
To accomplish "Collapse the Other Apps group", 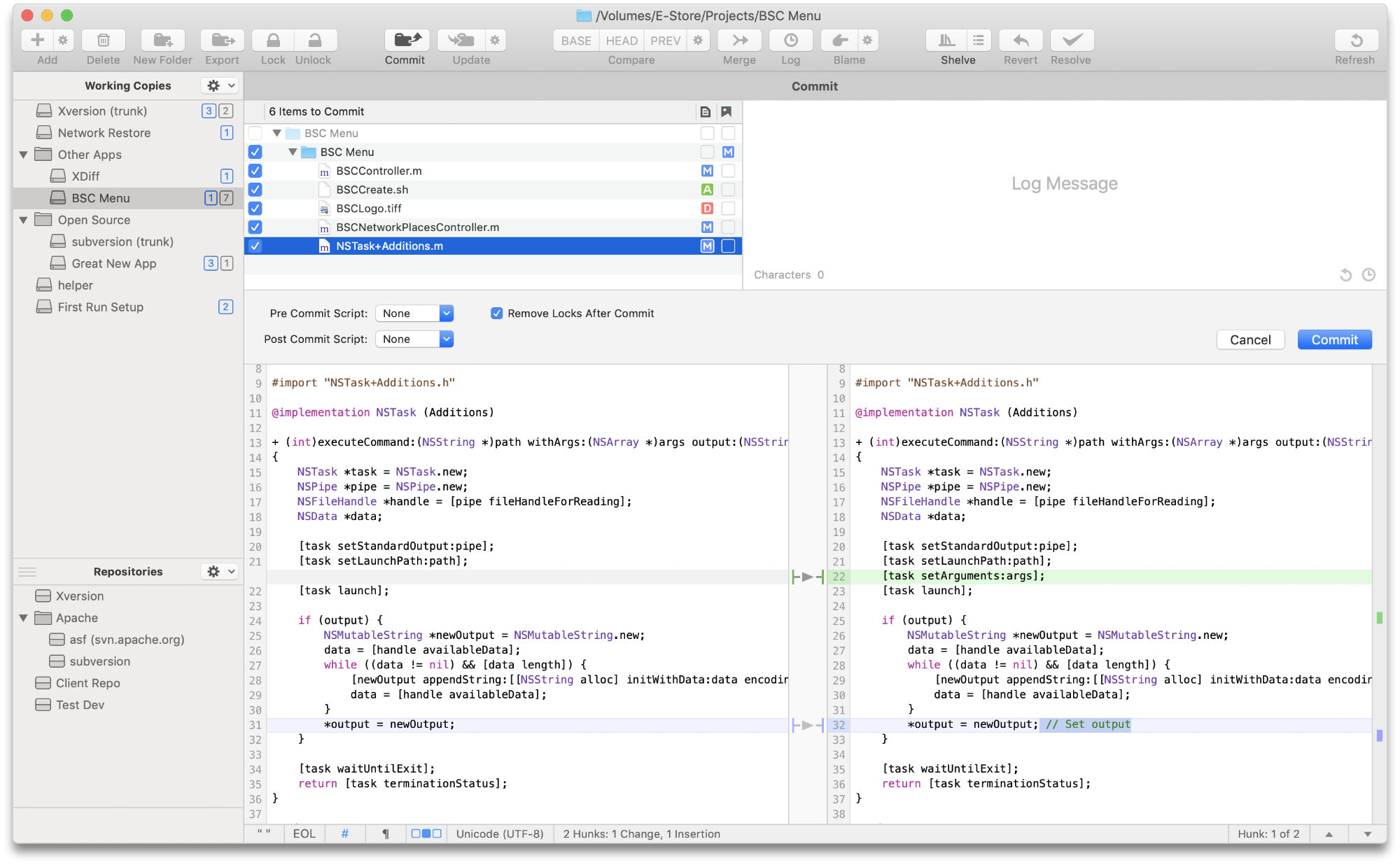I will (23, 155).
